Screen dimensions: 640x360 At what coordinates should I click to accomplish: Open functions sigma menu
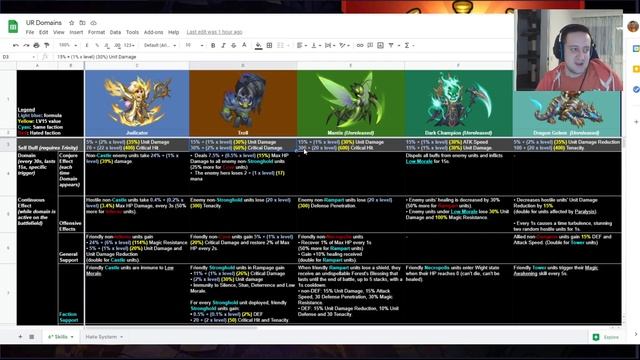[409, 45]
